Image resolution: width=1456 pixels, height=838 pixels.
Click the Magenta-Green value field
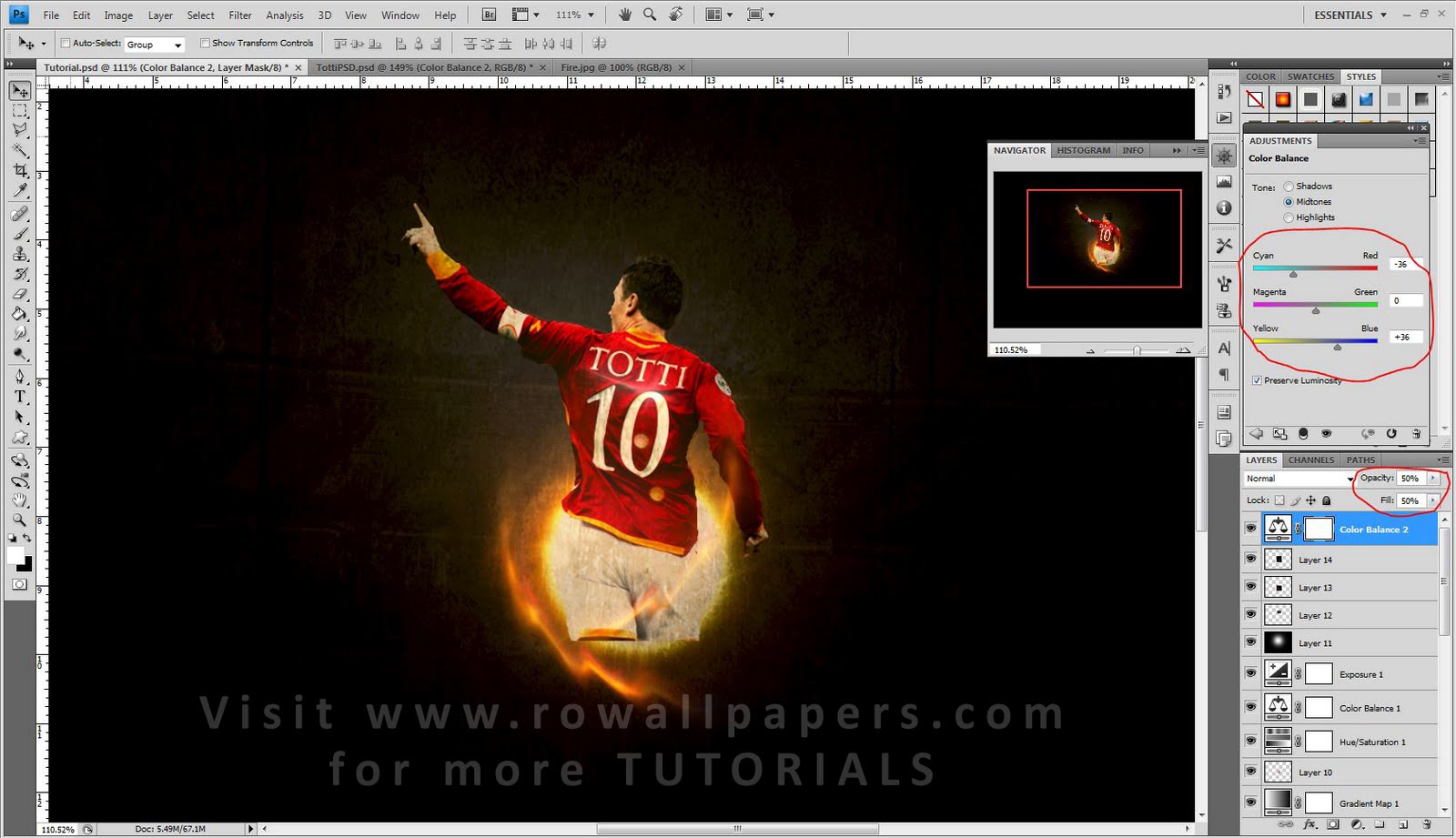(x=1406, y=301)
